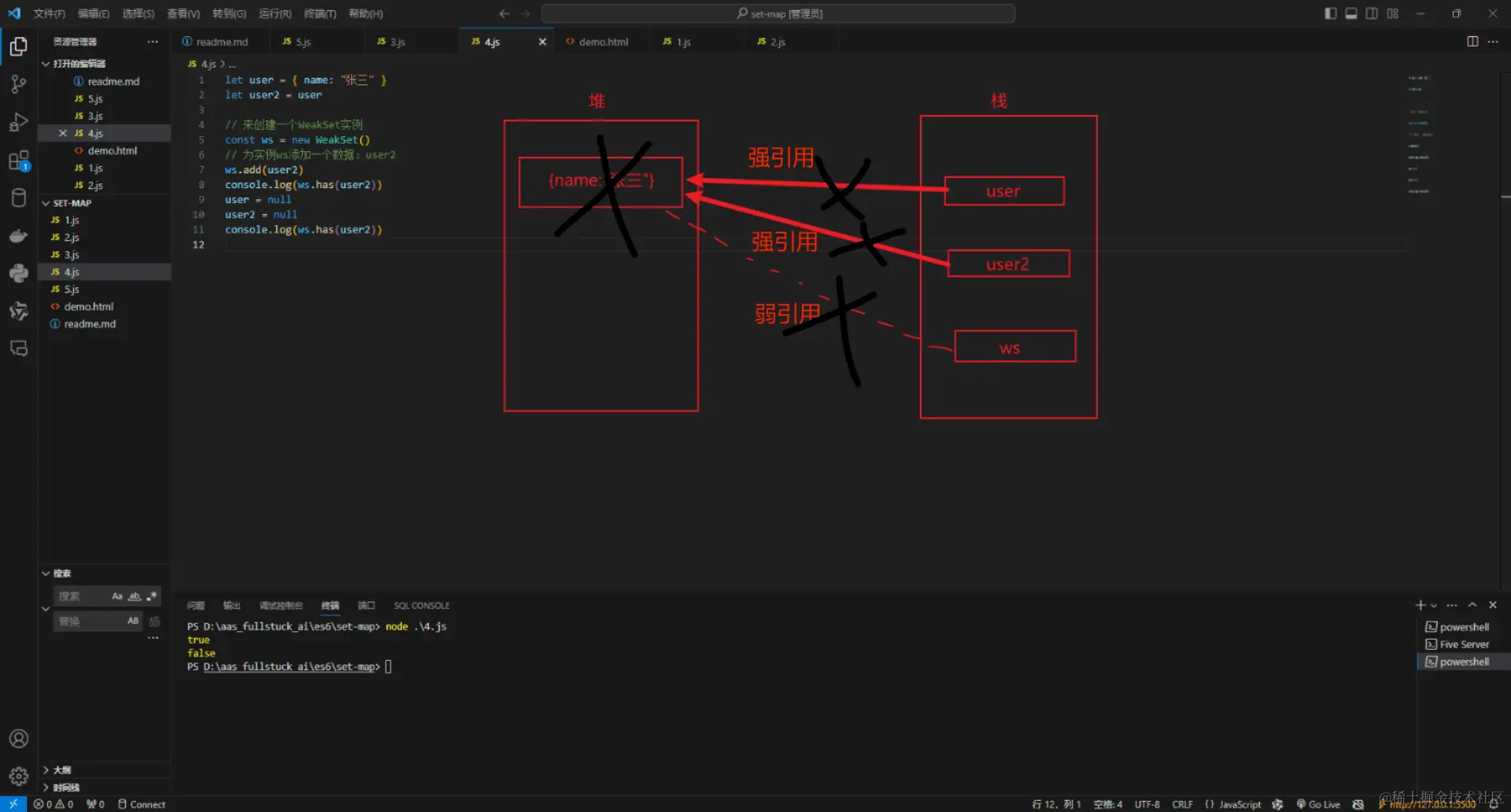Click the Go Live button
The image size is (1511, 812).
pyautogui.click(x=1318, y=804)
